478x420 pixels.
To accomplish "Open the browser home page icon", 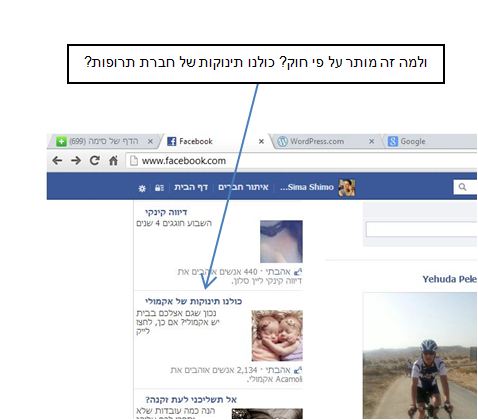I will 113,161.
